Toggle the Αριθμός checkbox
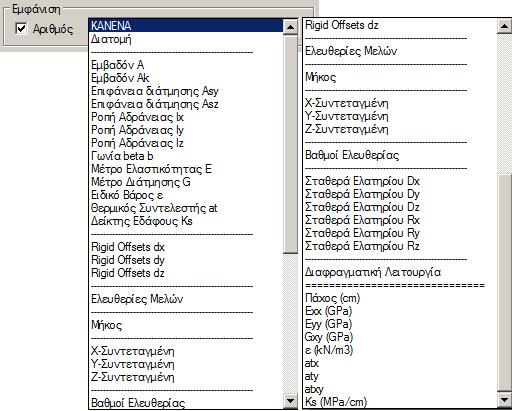 point(21,29)
